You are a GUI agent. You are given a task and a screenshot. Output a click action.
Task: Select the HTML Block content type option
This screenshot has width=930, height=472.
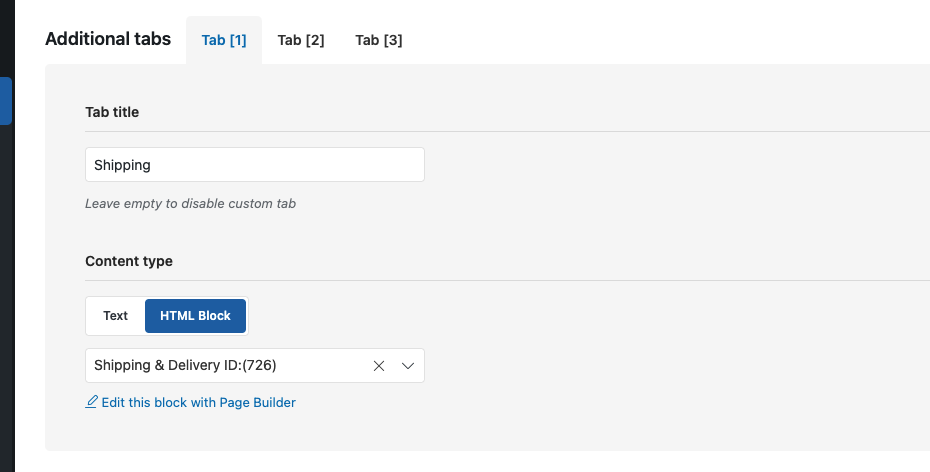tap(195, 316)
